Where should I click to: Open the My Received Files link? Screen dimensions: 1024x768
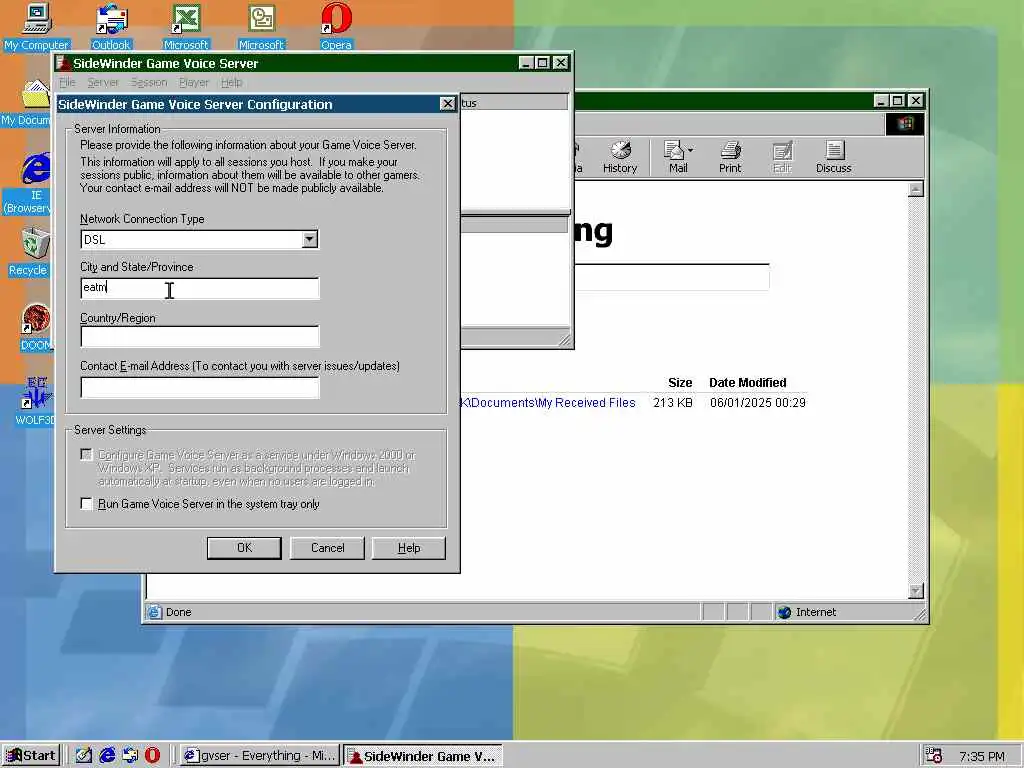[549, 403]
